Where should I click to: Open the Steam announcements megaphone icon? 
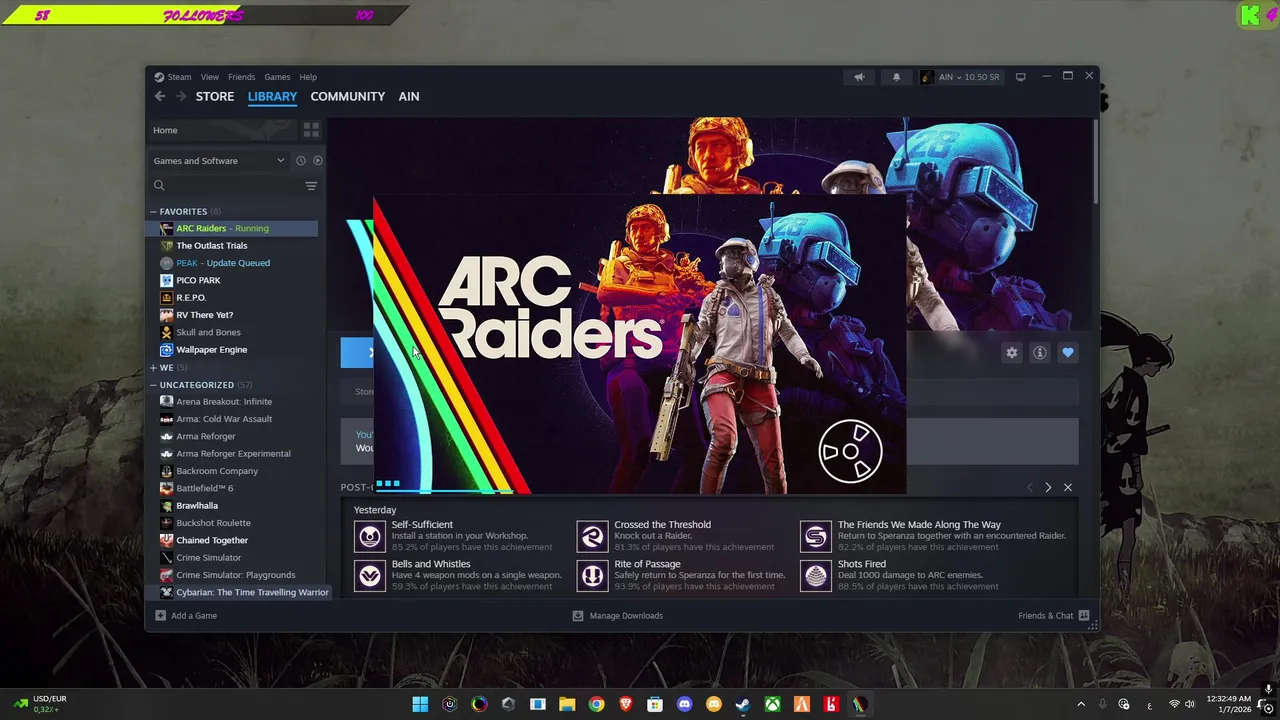click(x=859, y=77)
